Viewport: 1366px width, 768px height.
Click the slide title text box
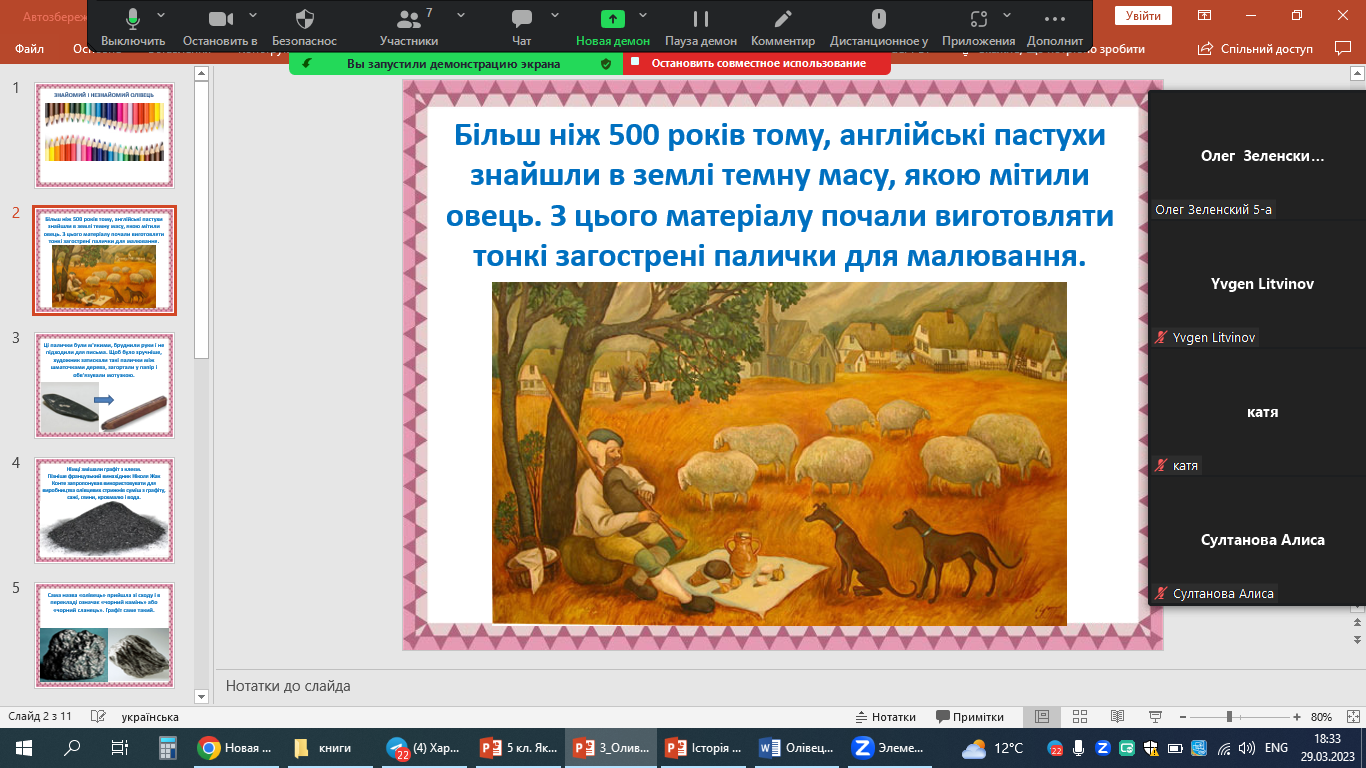[780, 196]
